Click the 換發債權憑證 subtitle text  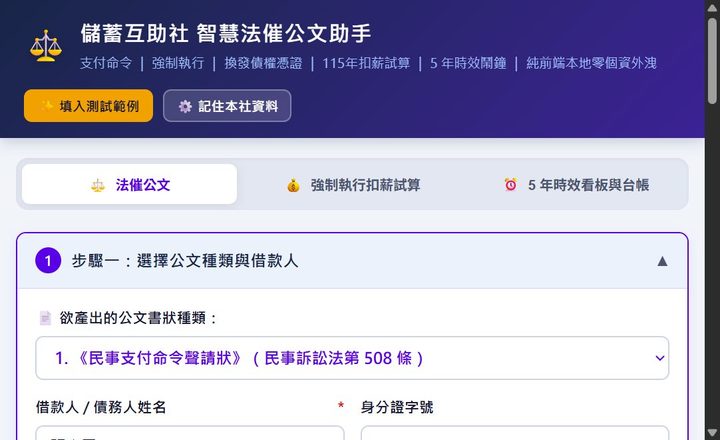pos(263,63)
